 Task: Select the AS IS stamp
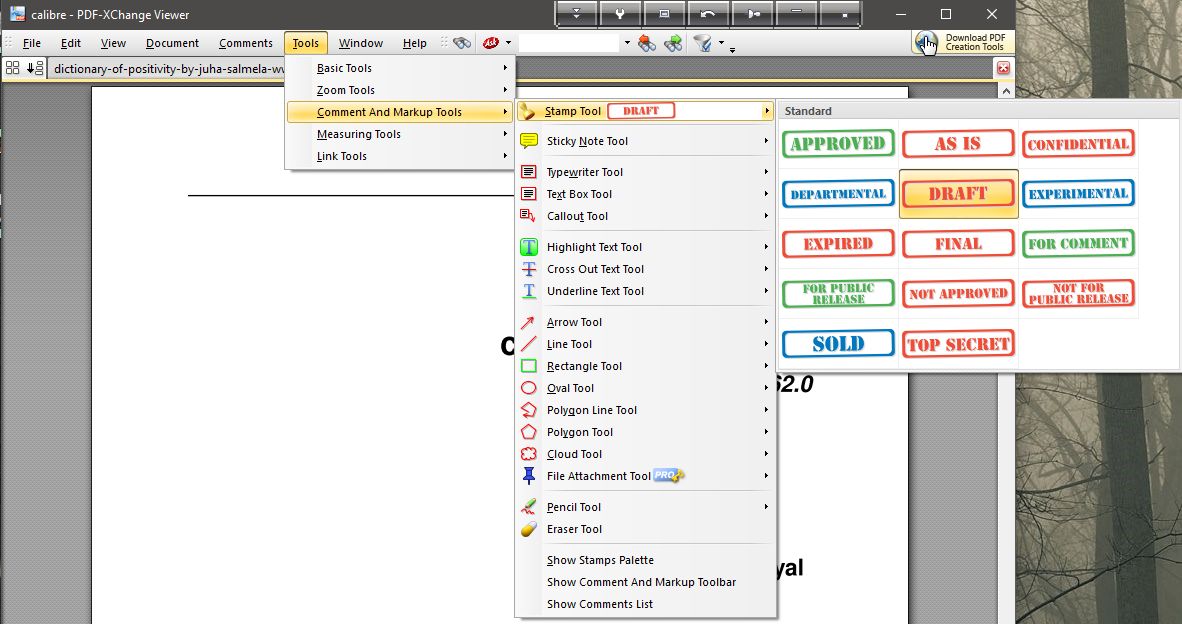pyautogui.click(x=958, y=143)
